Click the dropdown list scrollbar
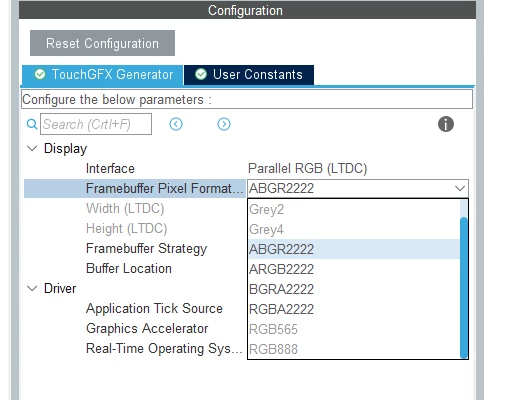The width and height of the screenshot is (514, 400). [x=464, y=287]
